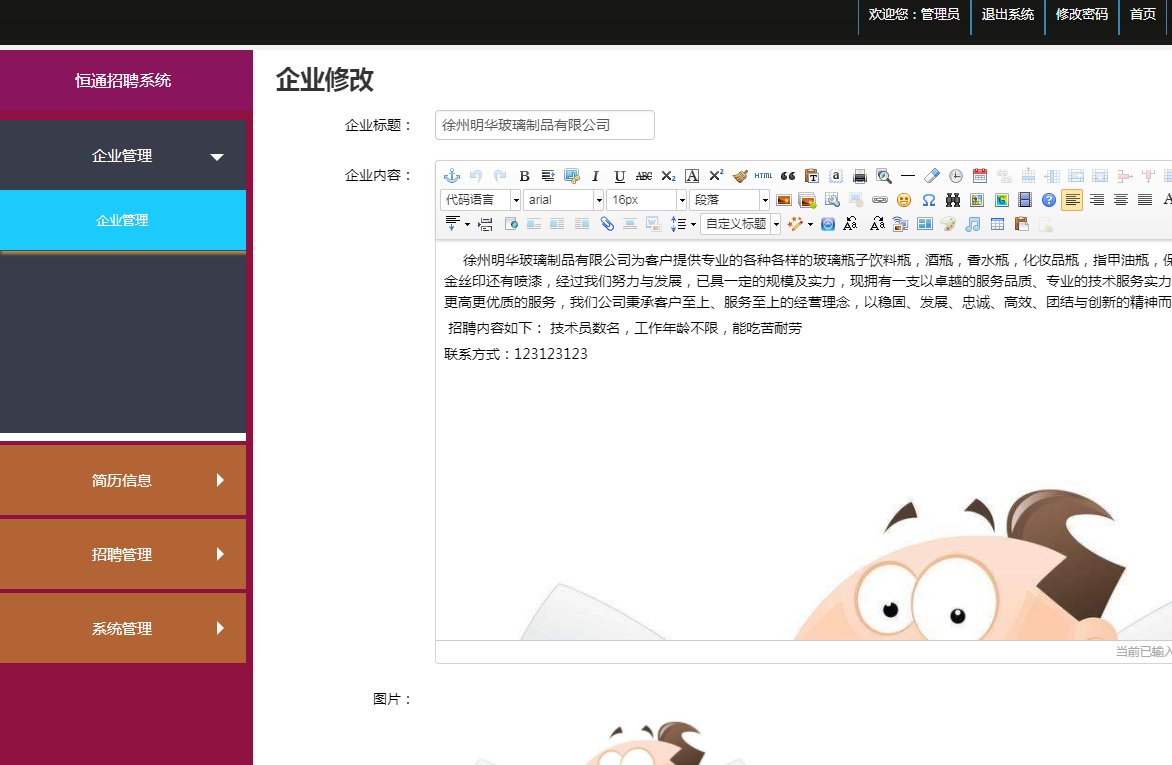This screenshot has height=765, width=1172.
Task: Click screenshot icon with scissors
Action: (x=572, y=176)
